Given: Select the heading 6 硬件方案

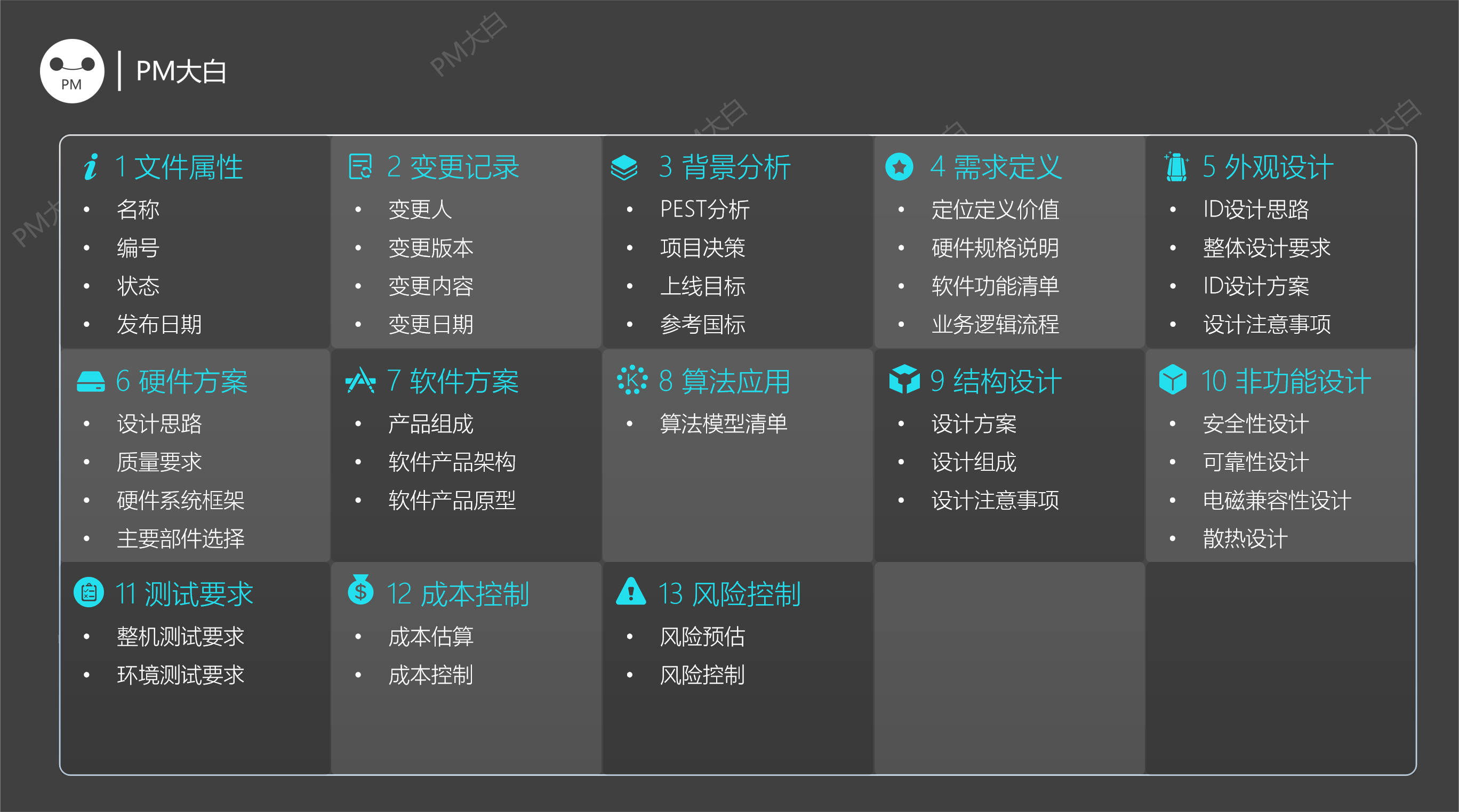Looking at the screenshot, I should pos(181,381).
